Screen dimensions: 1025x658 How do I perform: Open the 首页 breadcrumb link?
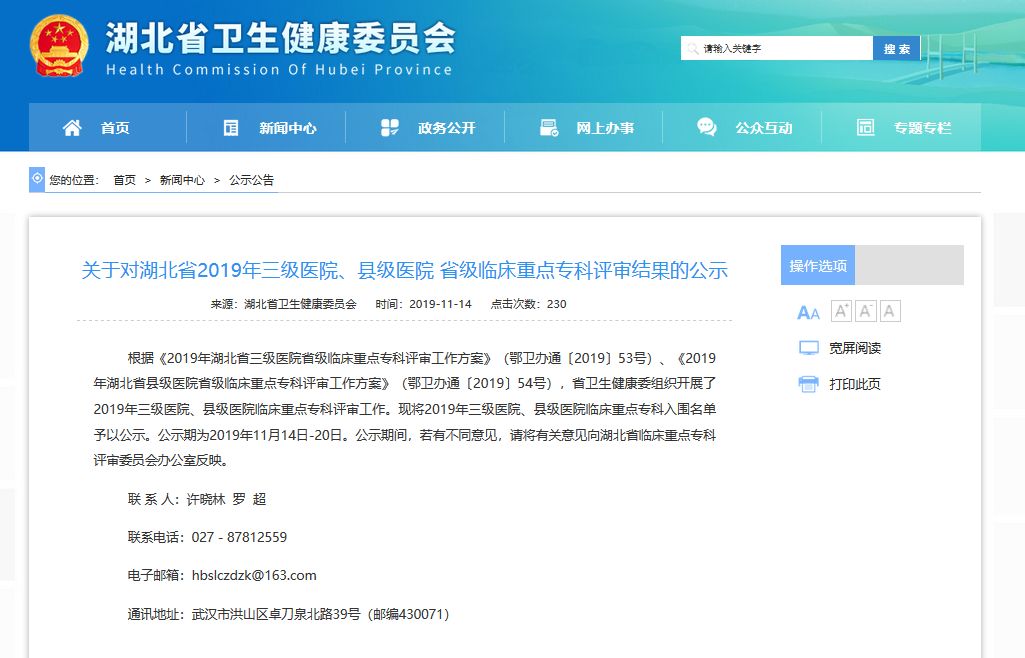[x=122, y=179]
